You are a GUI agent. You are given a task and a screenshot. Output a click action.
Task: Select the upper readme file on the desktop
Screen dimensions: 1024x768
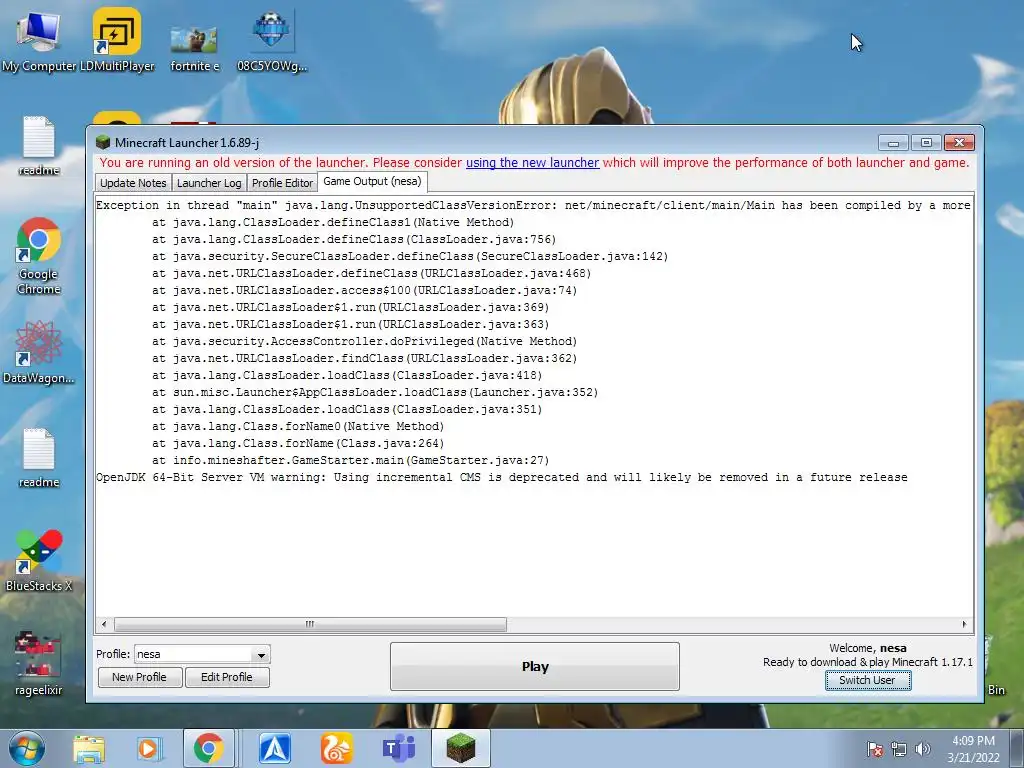coord(39,146)
